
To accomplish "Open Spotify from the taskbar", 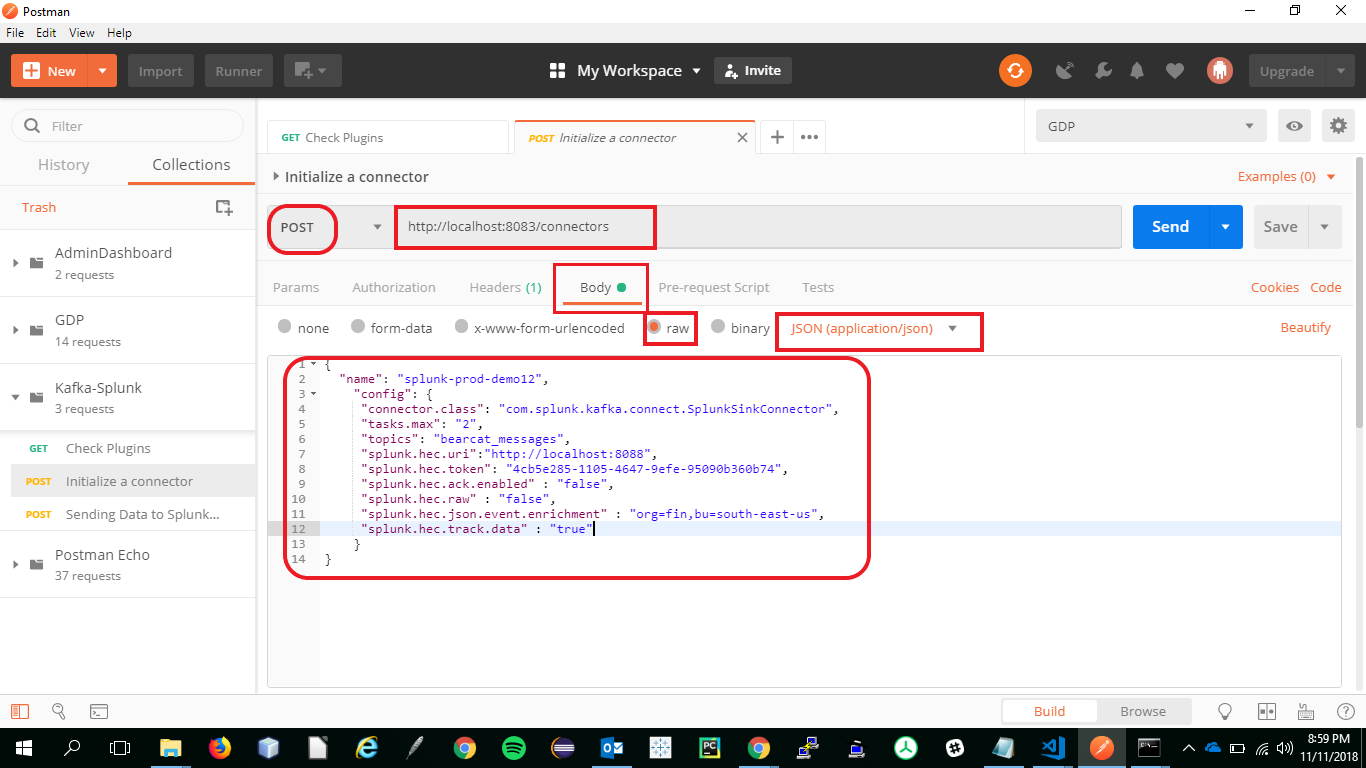I will pos(514,747).
